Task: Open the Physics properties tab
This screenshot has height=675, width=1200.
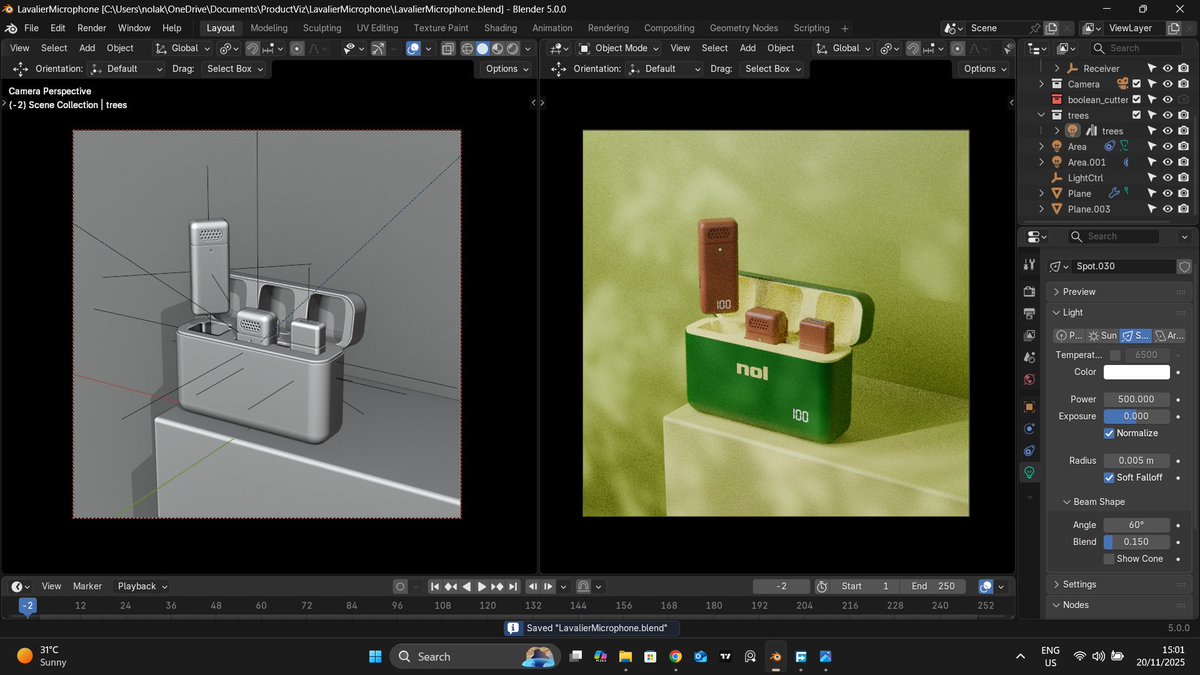Action: [x=1029, y=429]
